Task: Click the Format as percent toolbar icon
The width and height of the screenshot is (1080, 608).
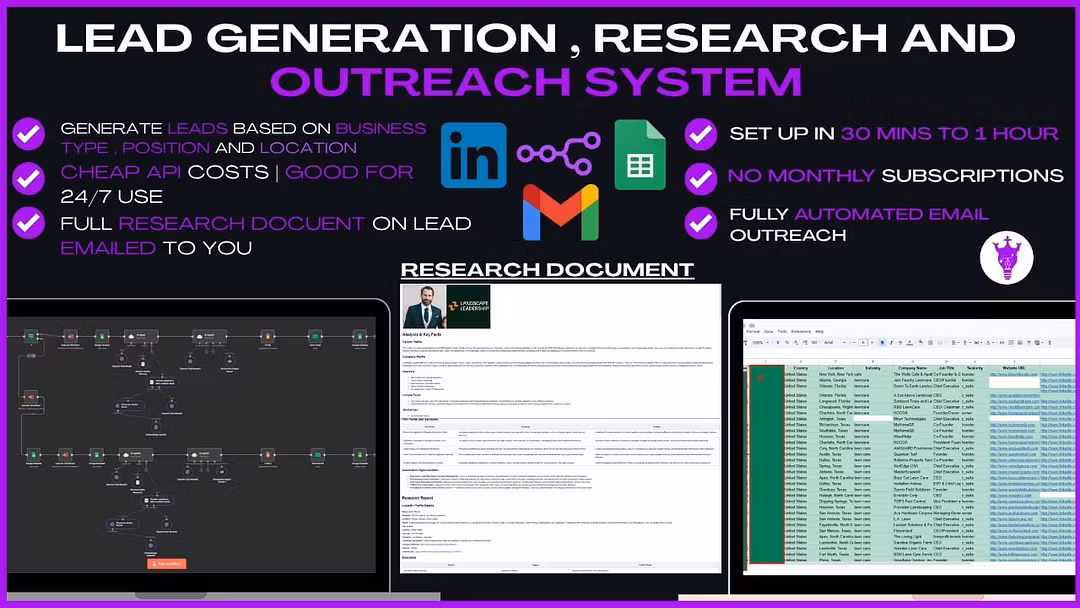Action: tap(787, 343)
